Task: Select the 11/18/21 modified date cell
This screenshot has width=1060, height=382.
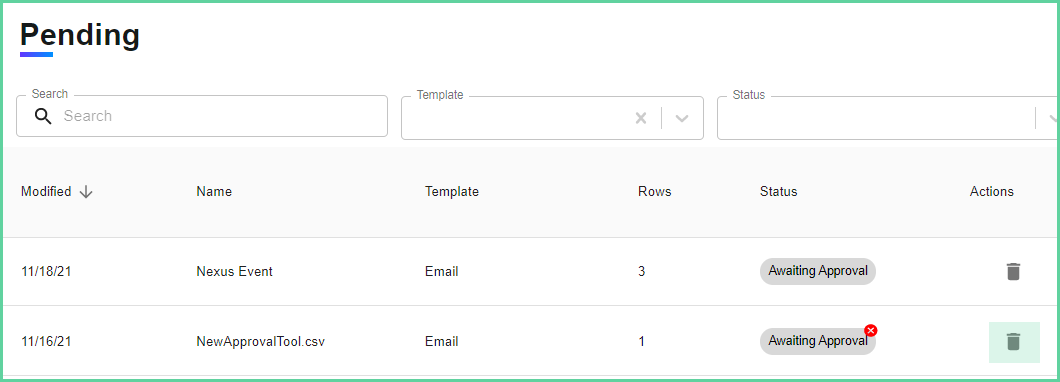Action: tap(46, 272)
